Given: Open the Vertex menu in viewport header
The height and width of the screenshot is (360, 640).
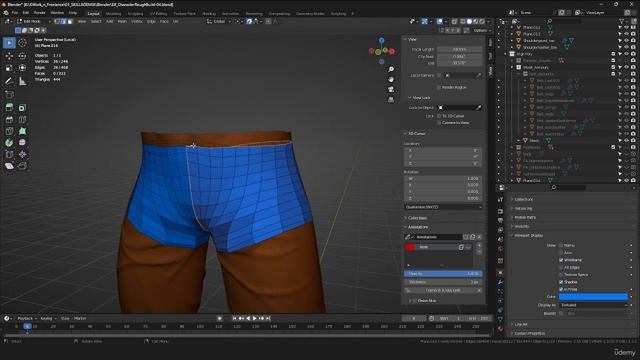Looking at the screenshot, I should pos(137,21).
